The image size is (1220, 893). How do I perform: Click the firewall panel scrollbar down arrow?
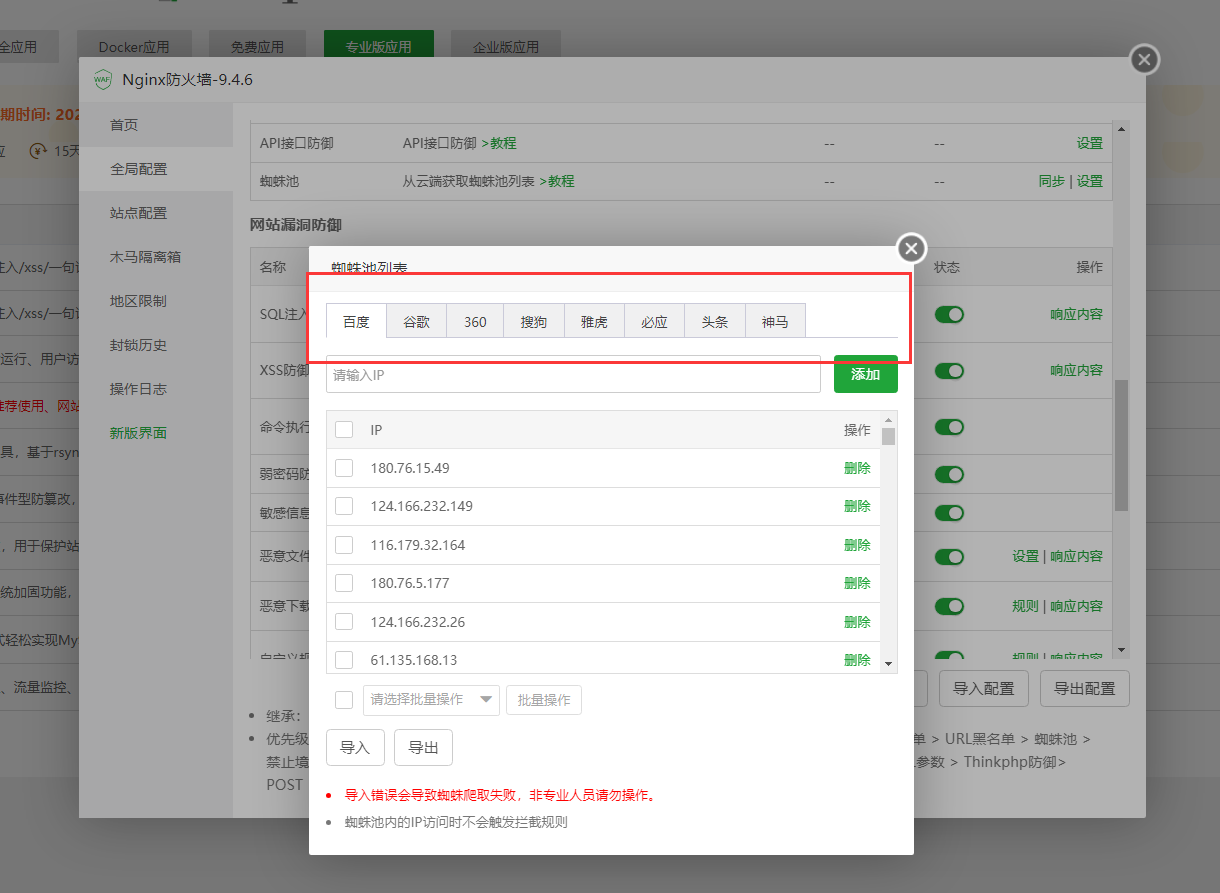click(1121, 651)
